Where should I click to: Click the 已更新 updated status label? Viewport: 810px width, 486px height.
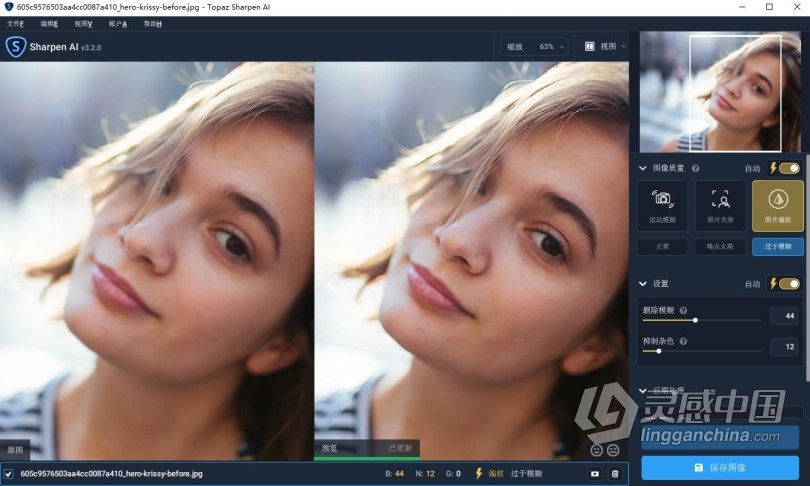tap(400, 448)
